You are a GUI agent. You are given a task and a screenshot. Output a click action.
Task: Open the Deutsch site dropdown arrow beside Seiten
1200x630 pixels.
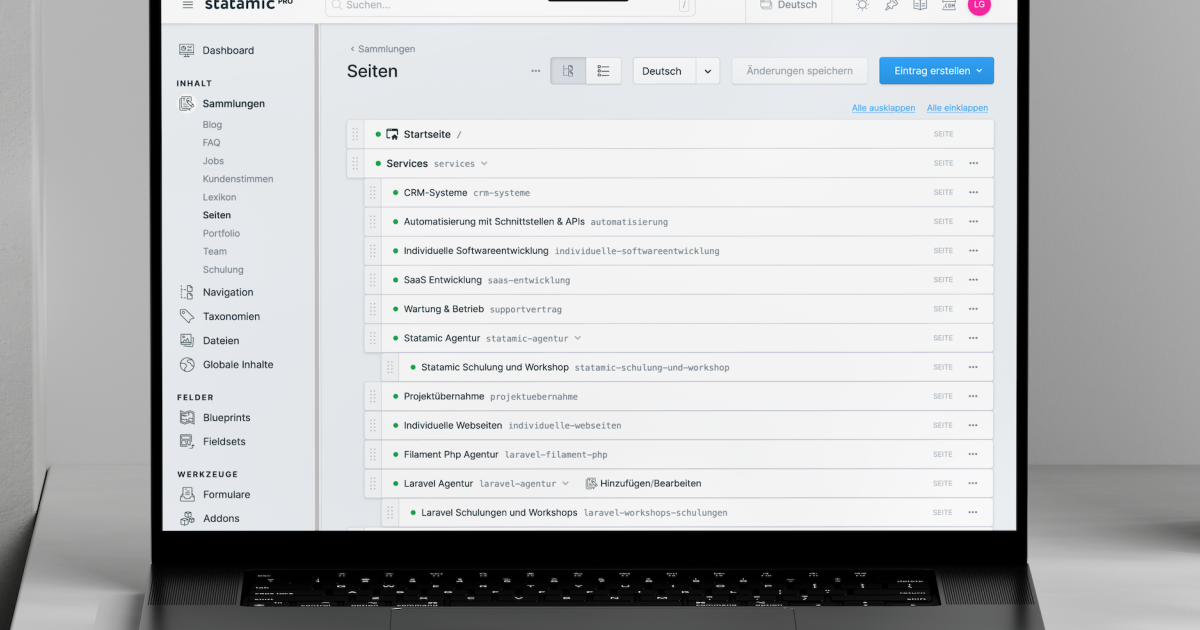(708, 71)
